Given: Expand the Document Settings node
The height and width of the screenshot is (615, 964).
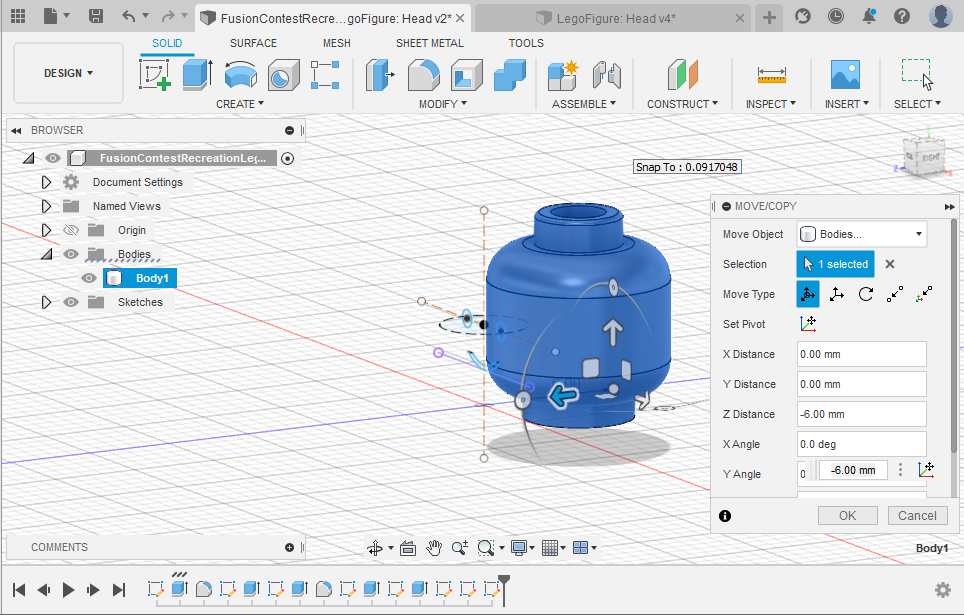Looking at the screenshot, I should [x=46, y=182].
